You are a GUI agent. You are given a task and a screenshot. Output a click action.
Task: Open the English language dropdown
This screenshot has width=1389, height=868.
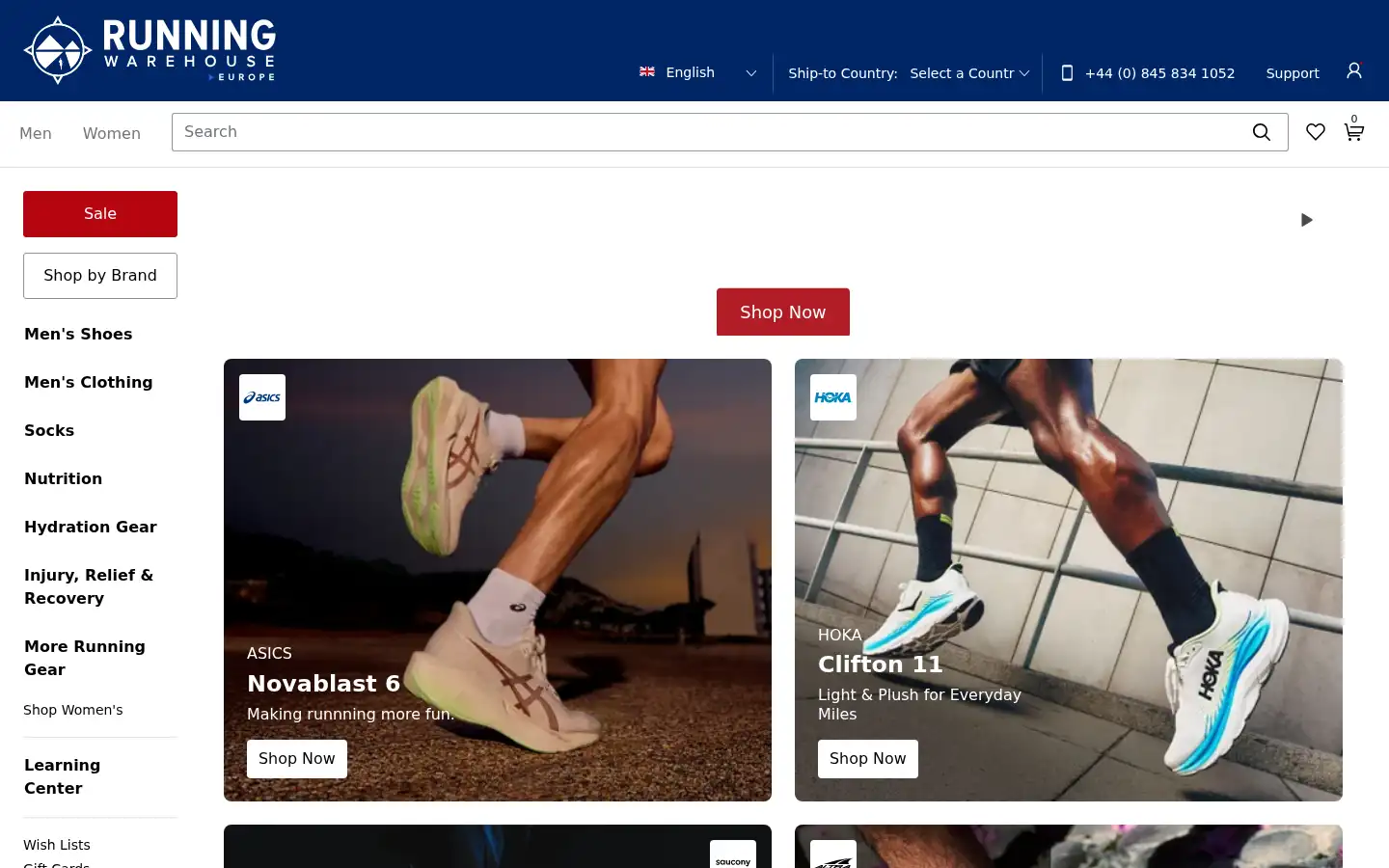tap(710, 72)
